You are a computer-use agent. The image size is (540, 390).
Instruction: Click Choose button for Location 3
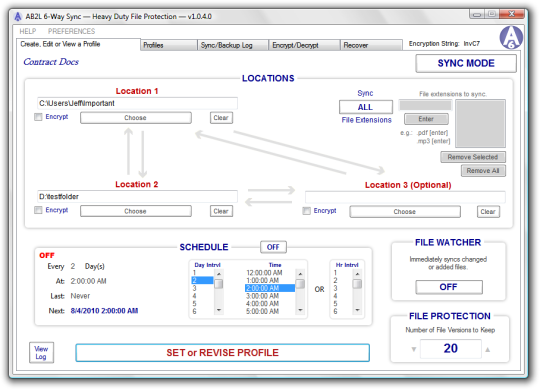405,212
